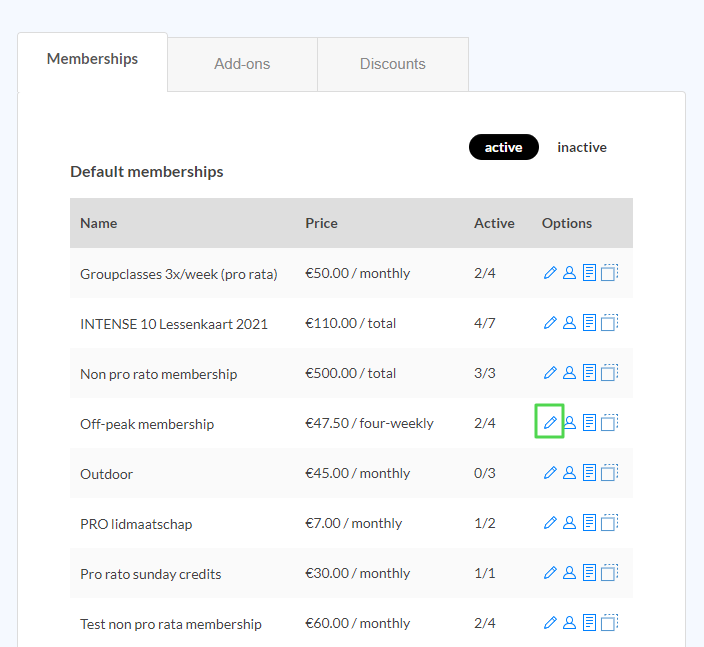Select the Outdoor membership name
704x647 pixels.
click(106, 474)
